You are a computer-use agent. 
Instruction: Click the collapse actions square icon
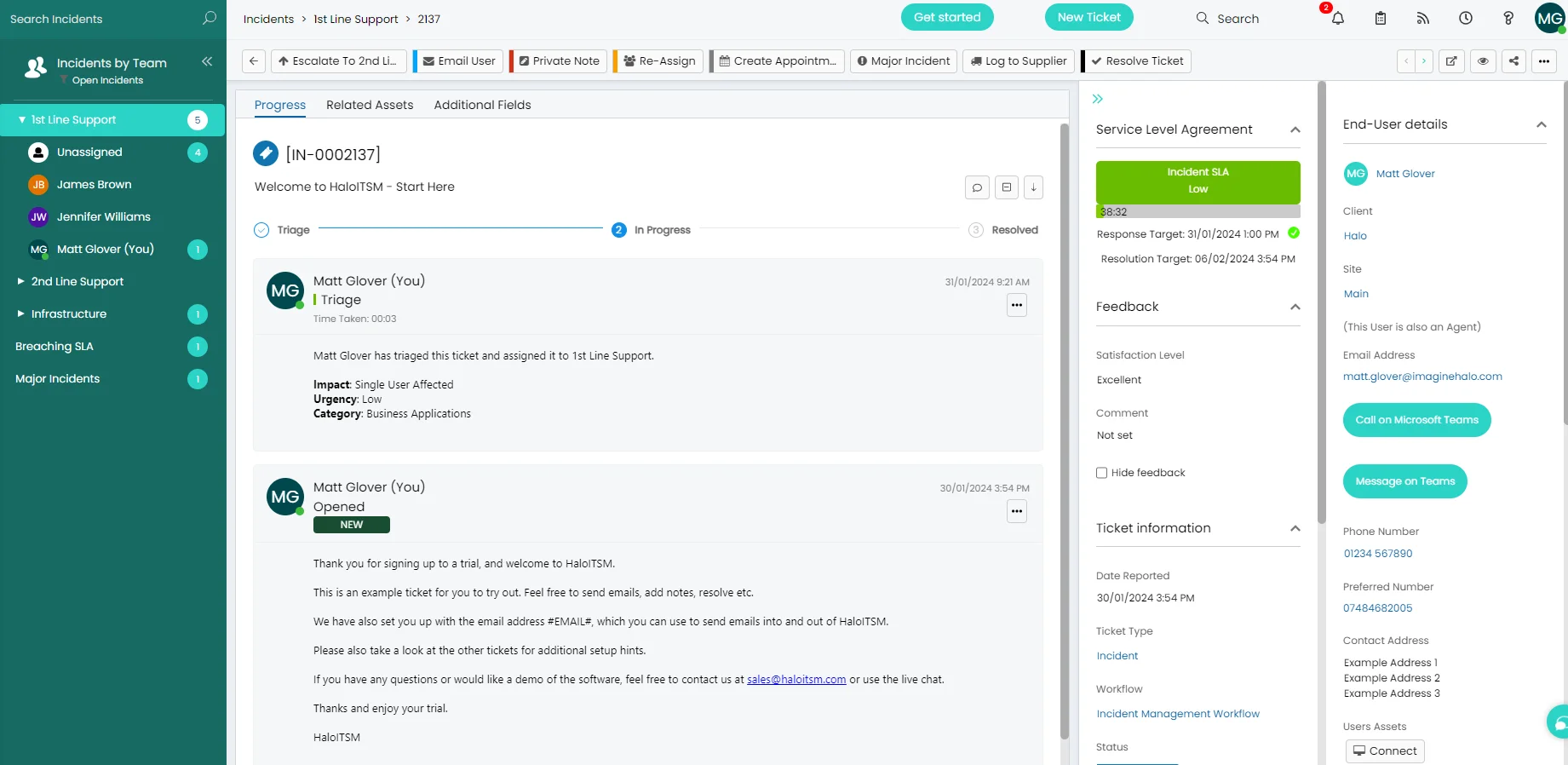1007,187
